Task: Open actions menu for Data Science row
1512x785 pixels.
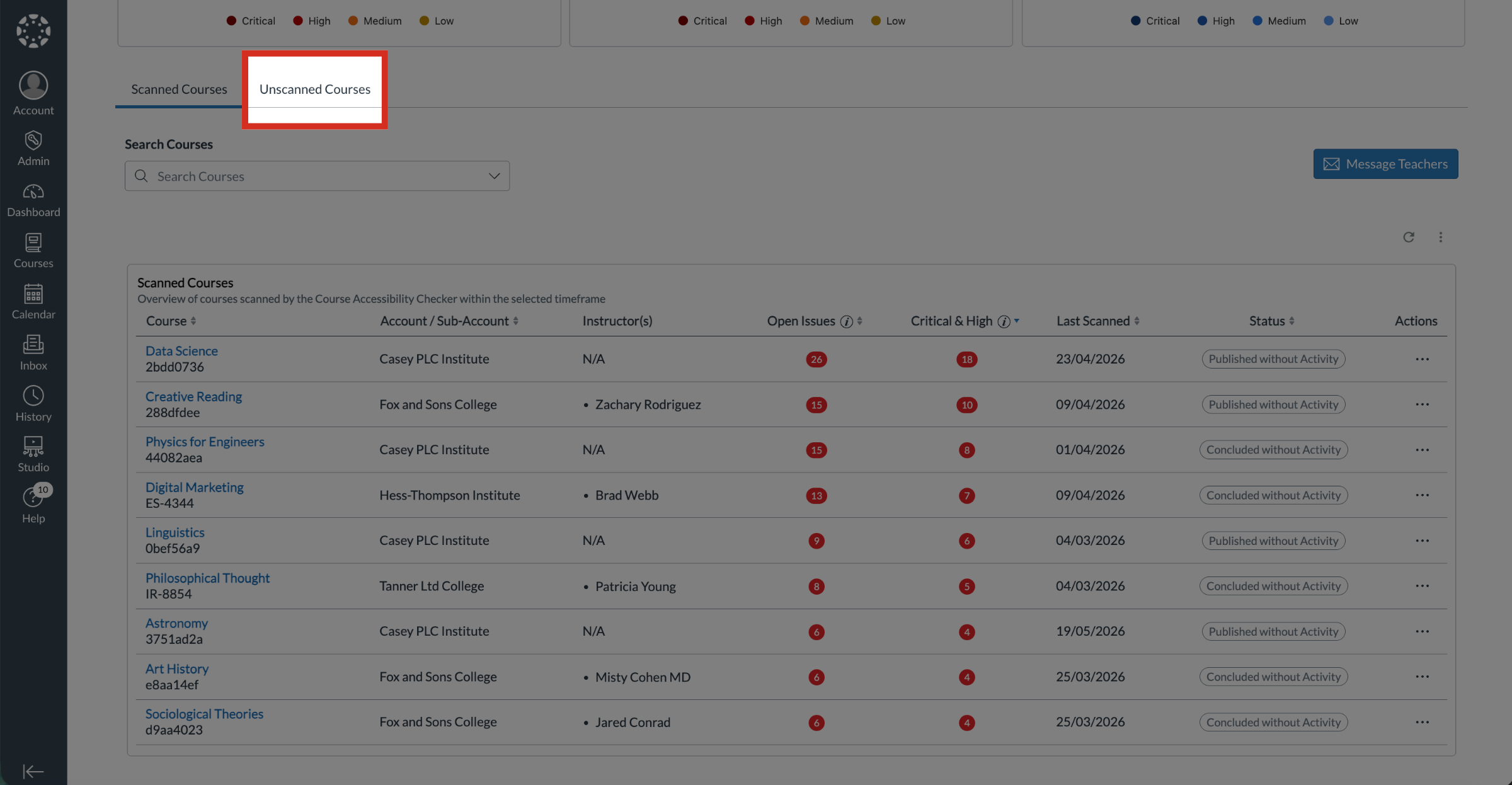Action: [x=1422, y=359]
